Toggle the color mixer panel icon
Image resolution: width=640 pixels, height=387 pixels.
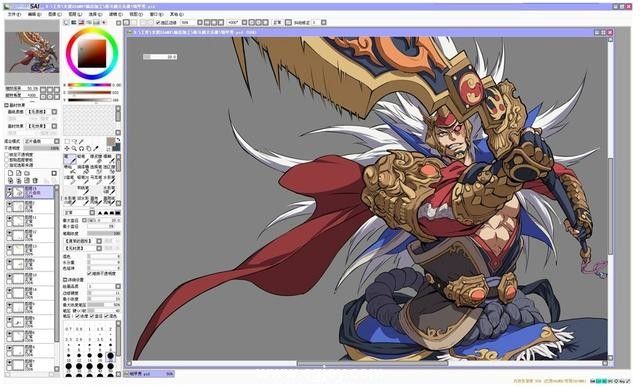89,22
